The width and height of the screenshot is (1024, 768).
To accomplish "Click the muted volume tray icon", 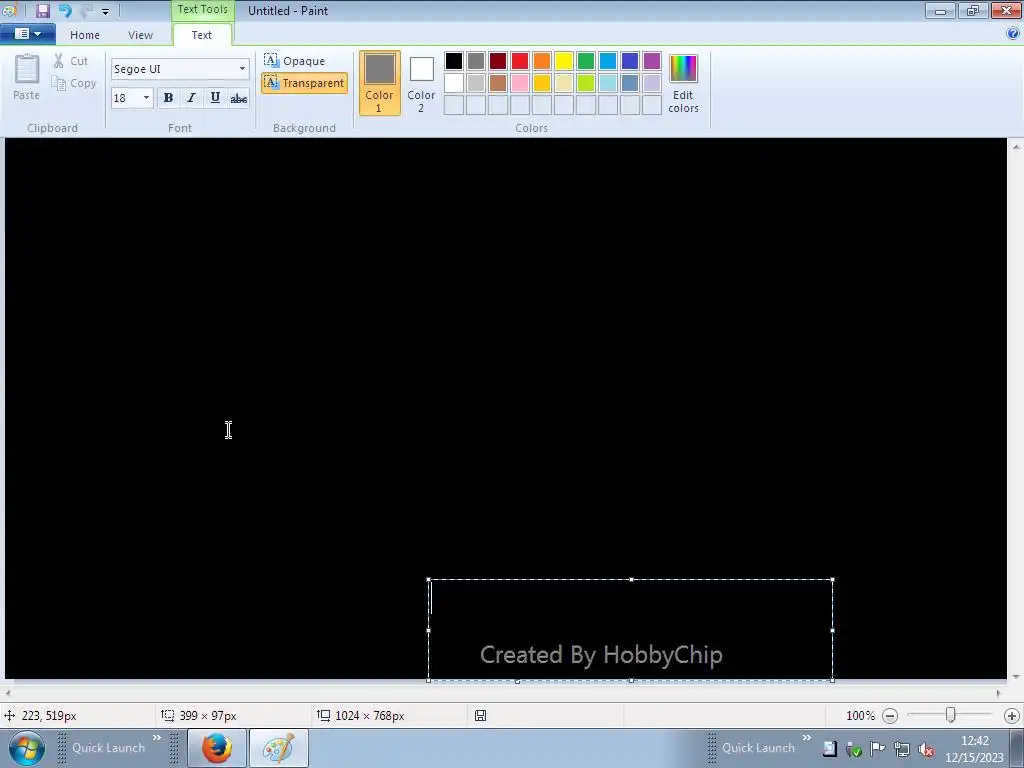I will click(x=925, y=750).
